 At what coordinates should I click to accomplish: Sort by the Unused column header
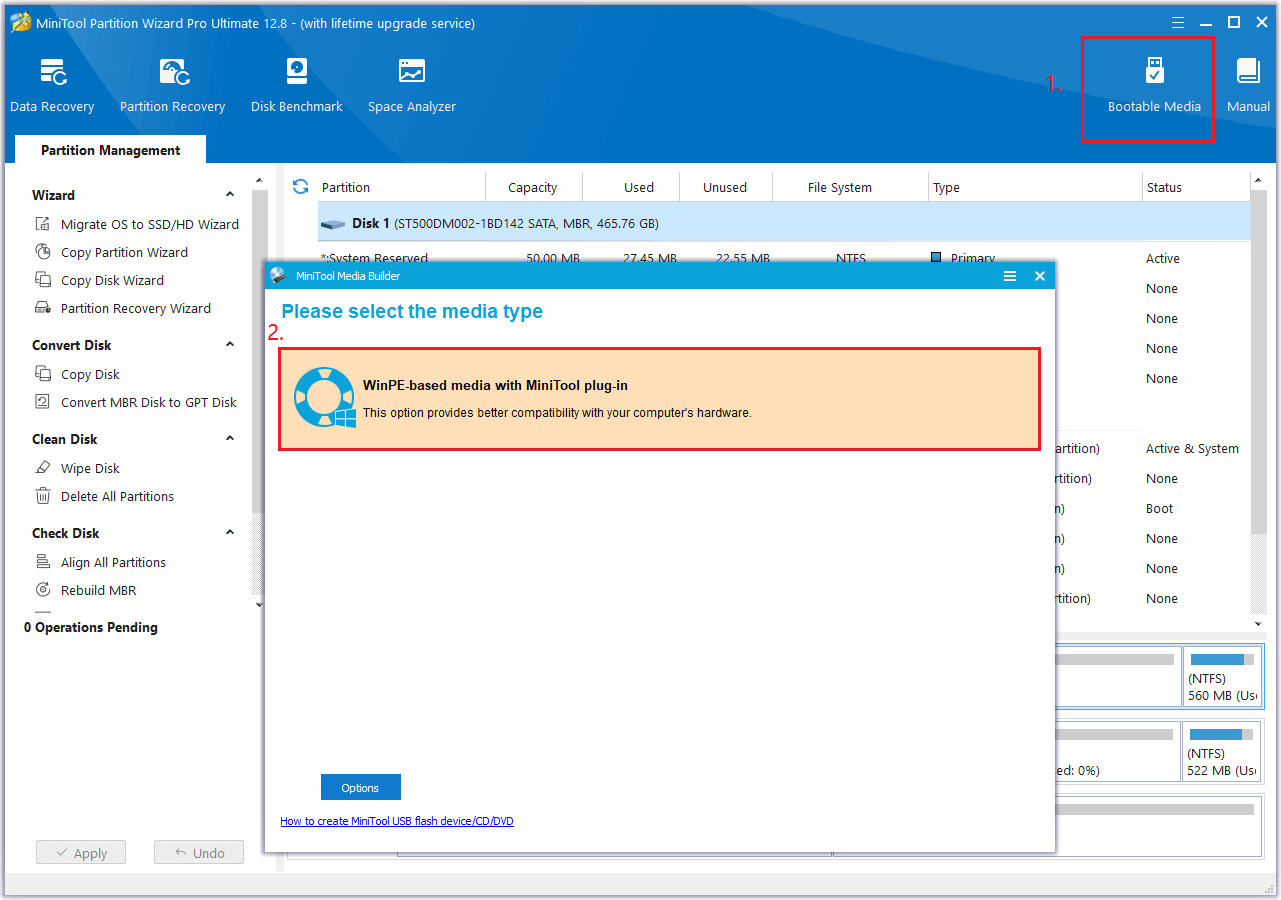[725, 187]
